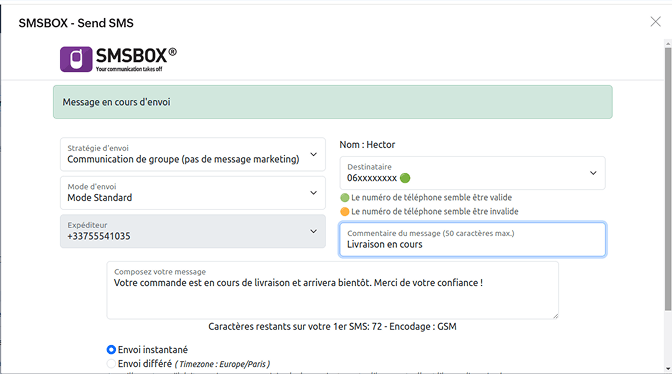Click 'Le numéro de téléphone semble être invalide' text
This screenshot has width=672, height=374.
[x=435, y=212]
